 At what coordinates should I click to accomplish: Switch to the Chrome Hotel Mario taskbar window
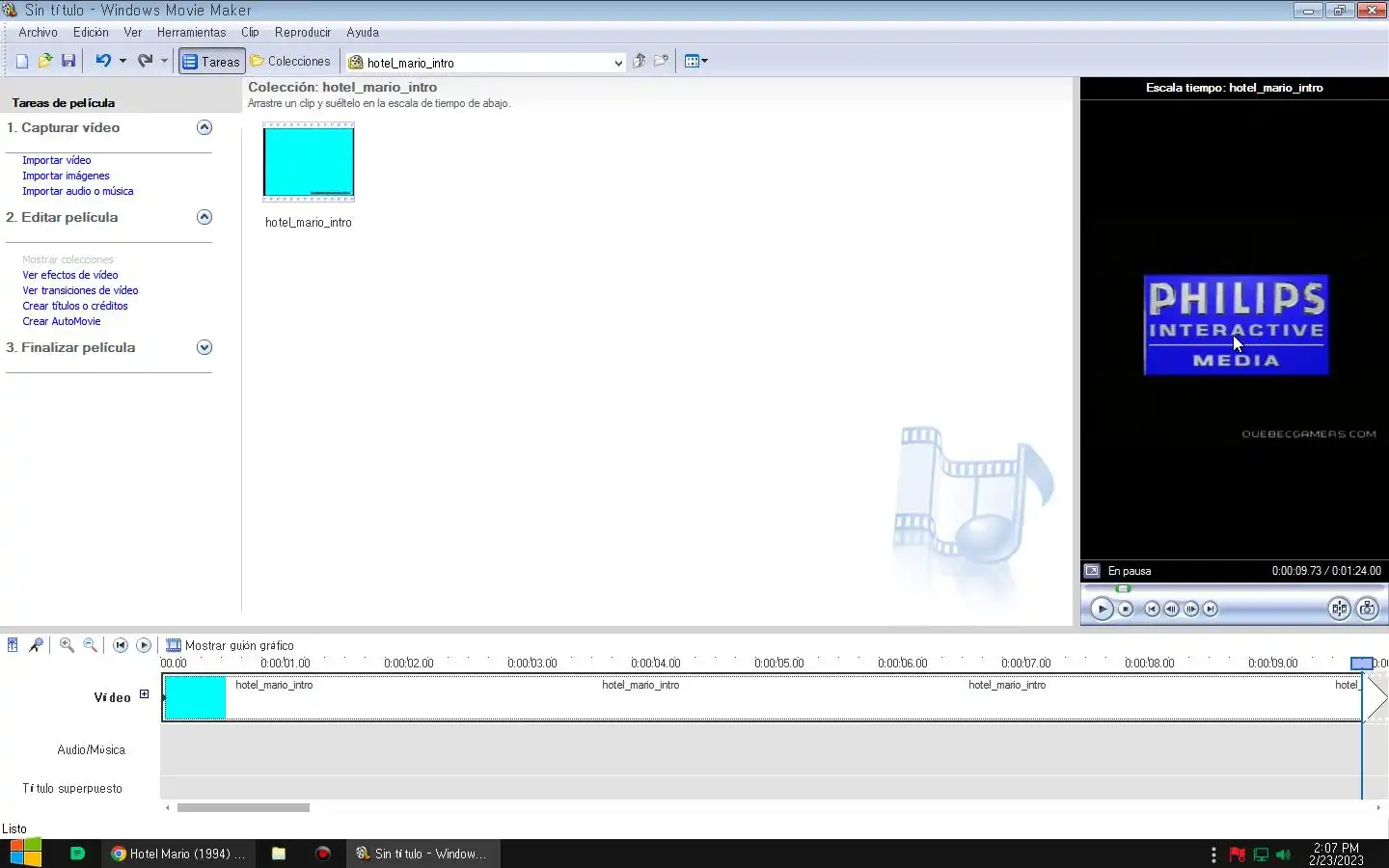[x=178, y=854]
